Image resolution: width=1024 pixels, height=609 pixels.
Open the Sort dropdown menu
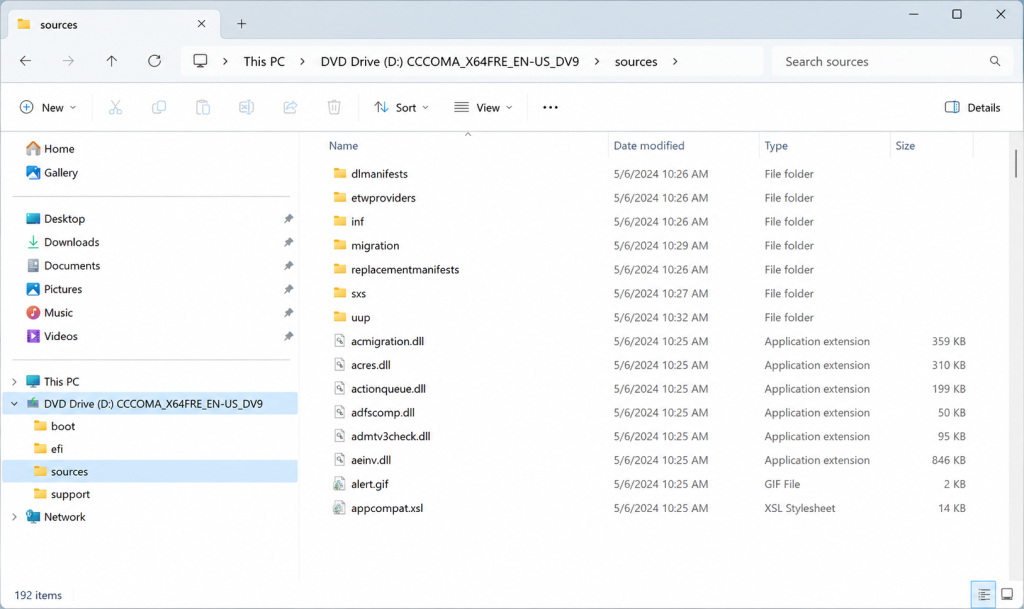(x=401, y=108)
